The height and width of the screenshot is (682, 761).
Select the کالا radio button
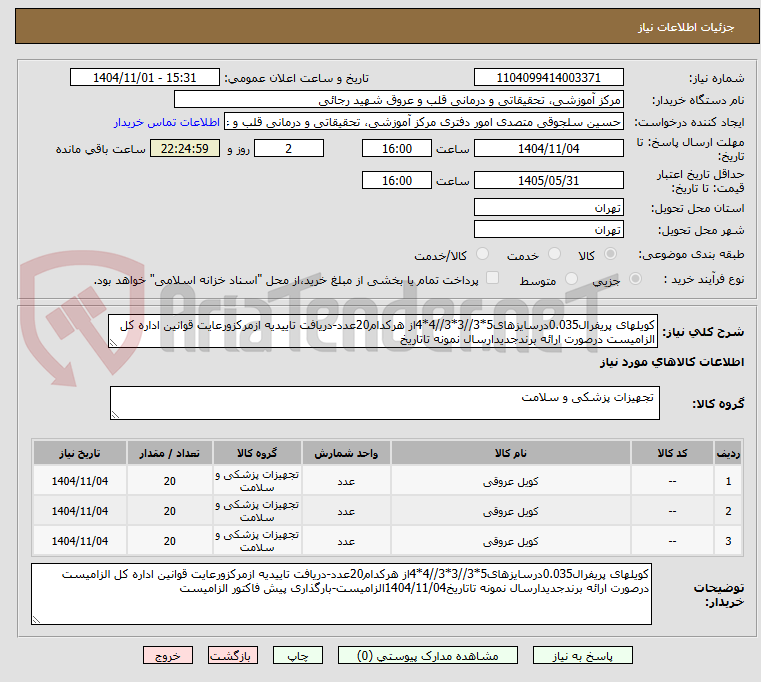tap(611, 254)
